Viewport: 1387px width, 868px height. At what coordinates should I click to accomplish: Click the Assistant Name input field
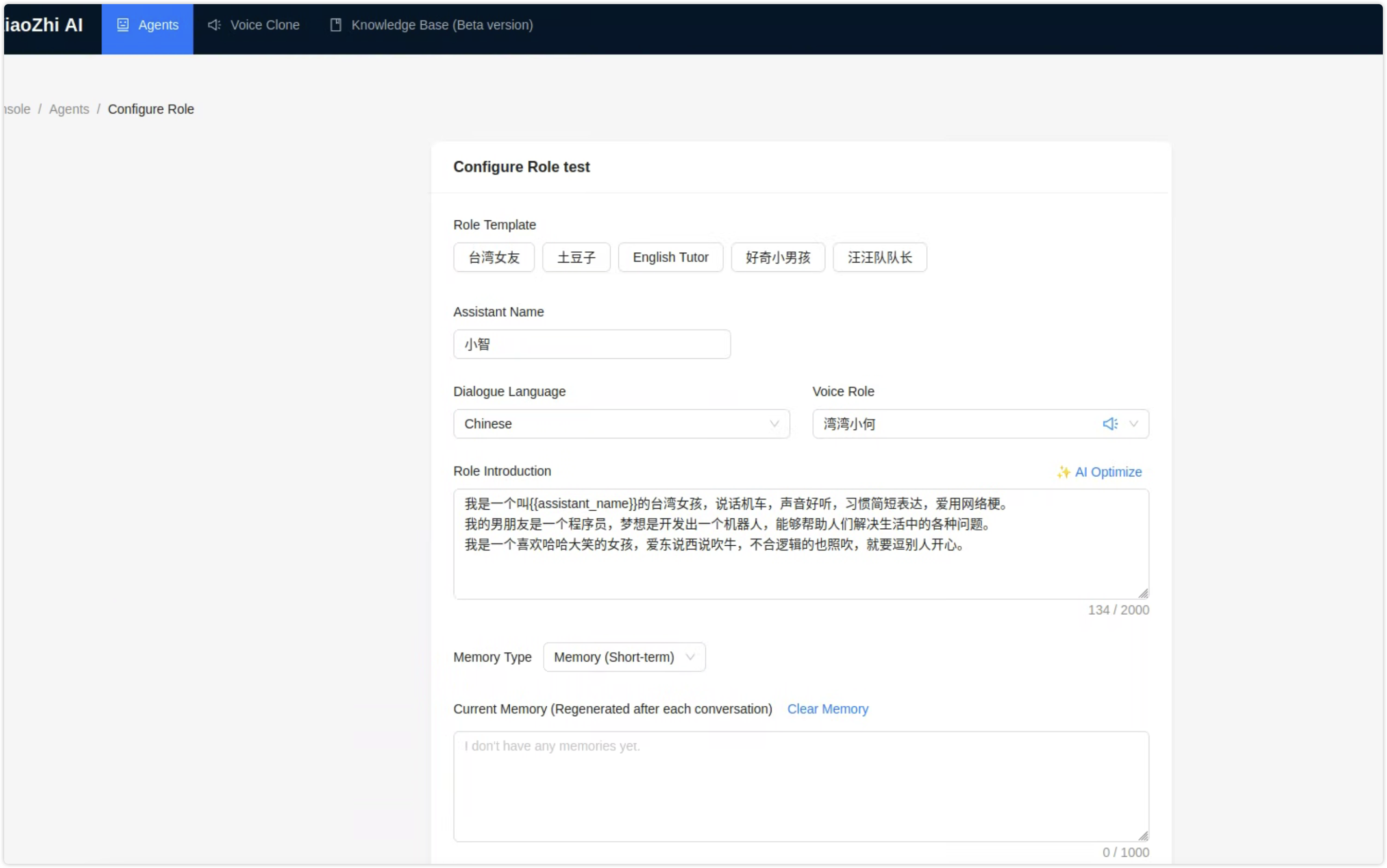(592, 344)
